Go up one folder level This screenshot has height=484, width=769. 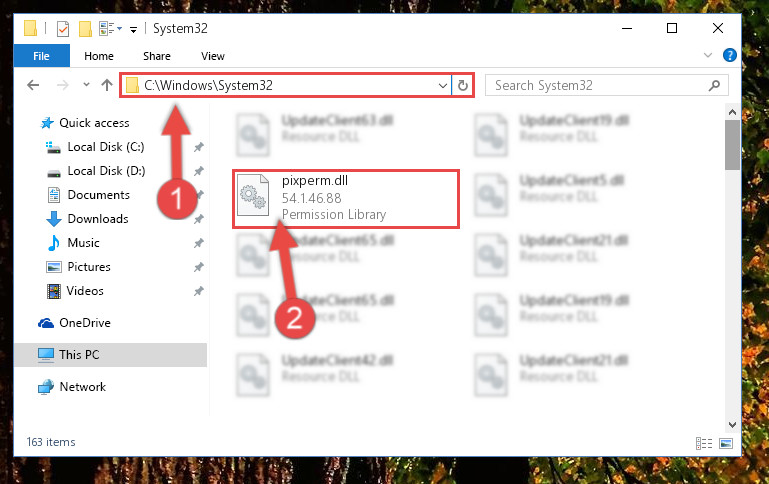click(107, 85)
